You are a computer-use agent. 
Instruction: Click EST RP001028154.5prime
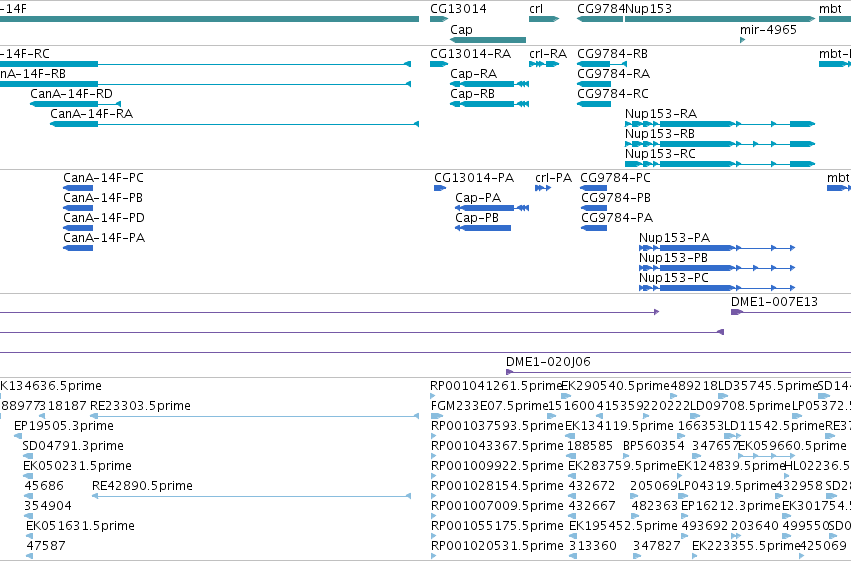[x=497, y=486]
